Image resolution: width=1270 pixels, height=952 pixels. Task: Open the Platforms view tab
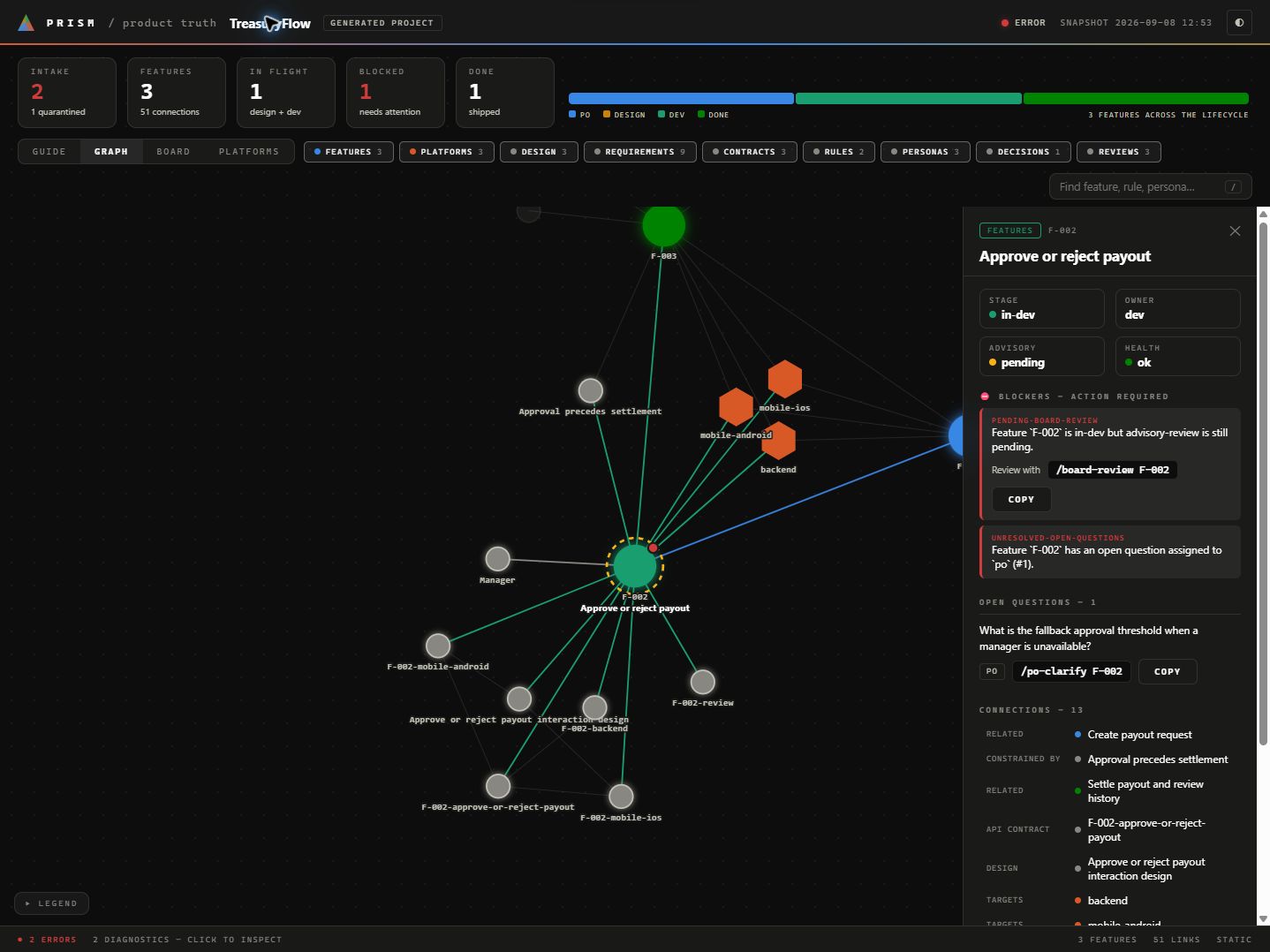click(x=249, y=152)
